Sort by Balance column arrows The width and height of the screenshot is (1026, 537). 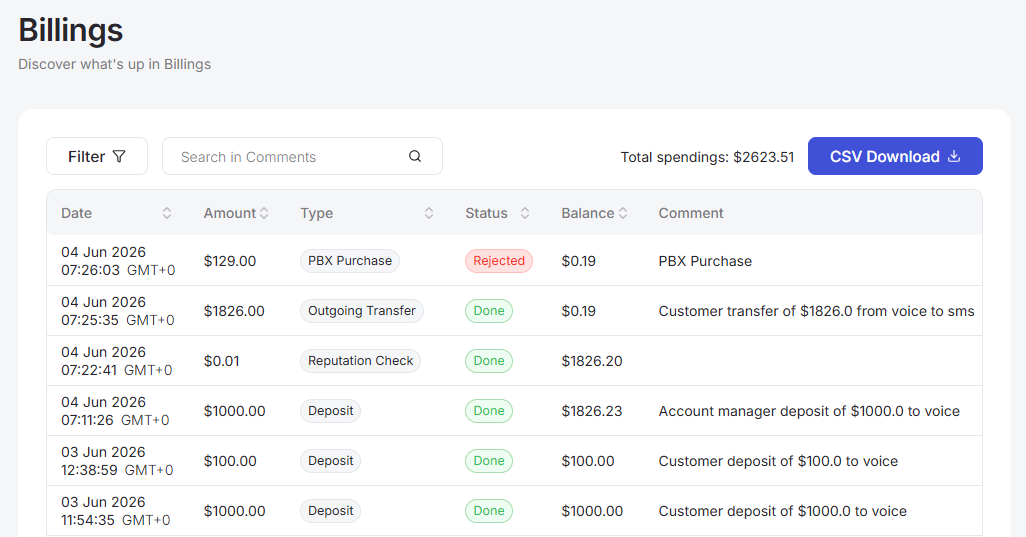623,213
